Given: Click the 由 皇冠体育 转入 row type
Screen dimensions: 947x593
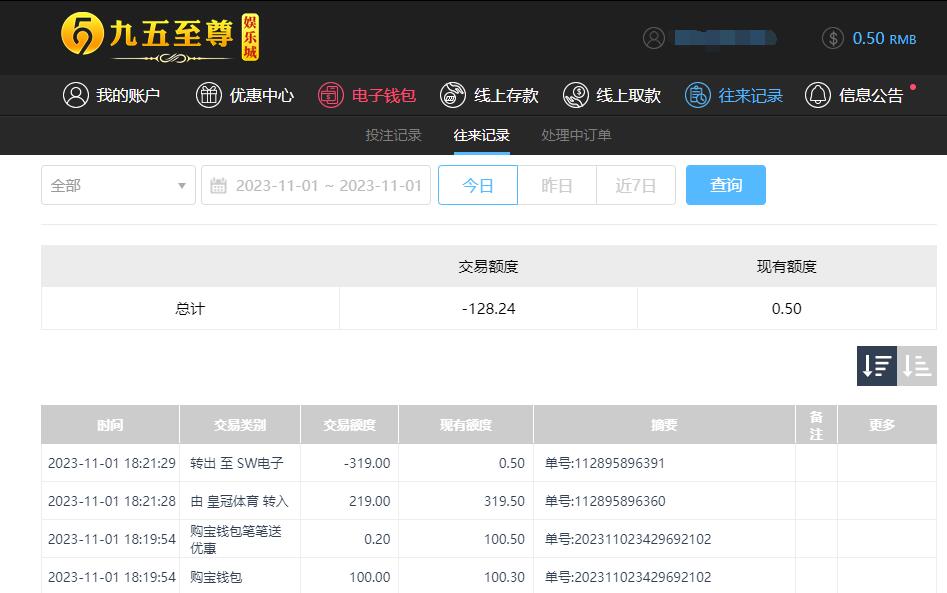Looking at the screenshot, I should coord(240,501).
